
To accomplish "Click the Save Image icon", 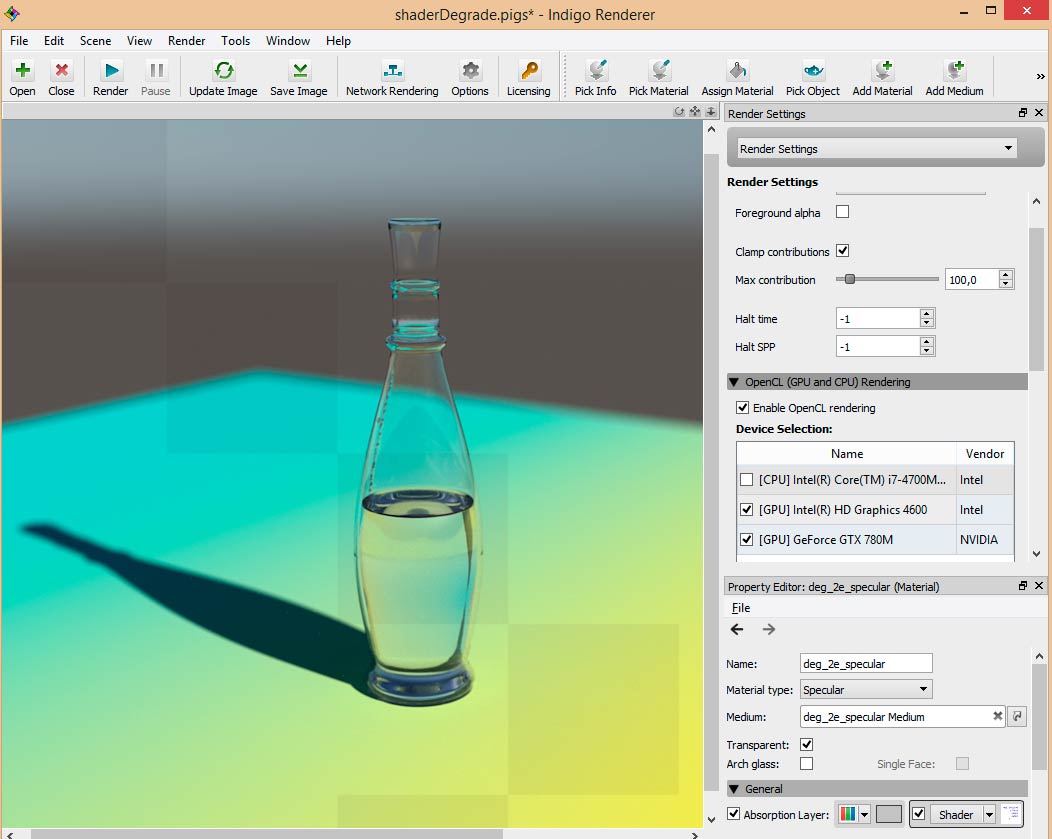I will click(299, 71).
